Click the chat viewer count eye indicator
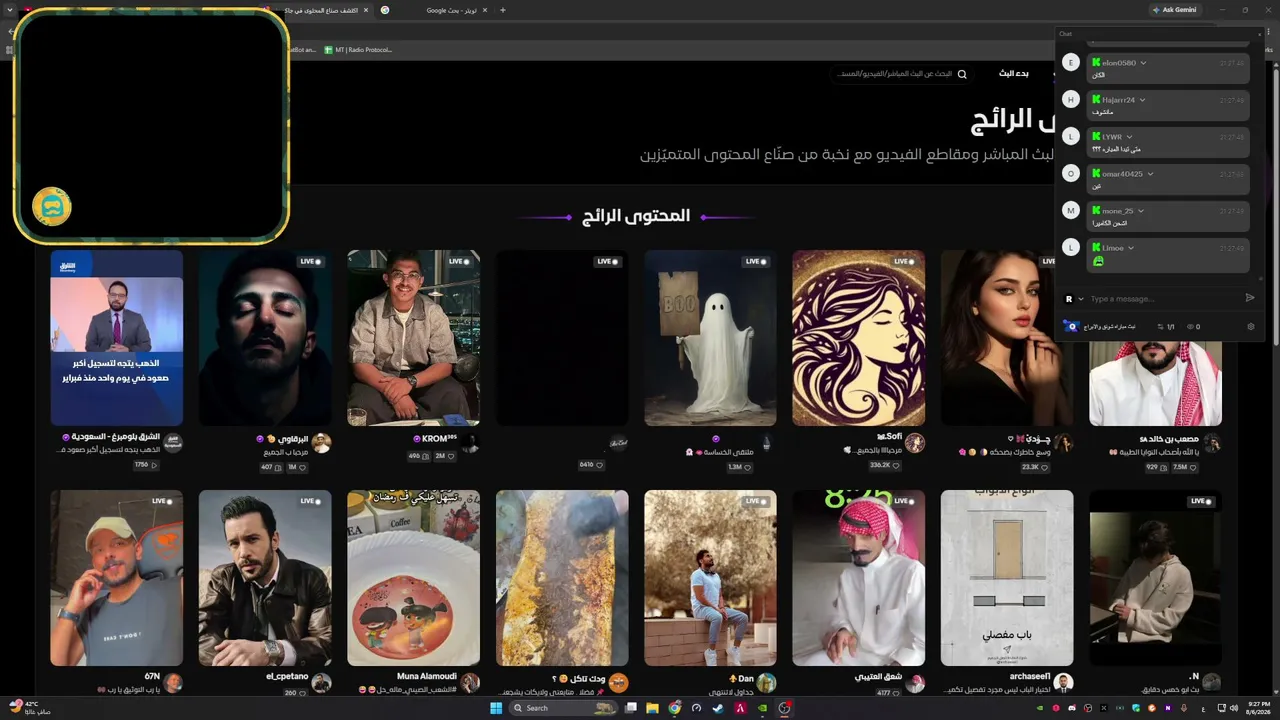Viewport: 1280px width, 720px height. tap(1193, 327)
